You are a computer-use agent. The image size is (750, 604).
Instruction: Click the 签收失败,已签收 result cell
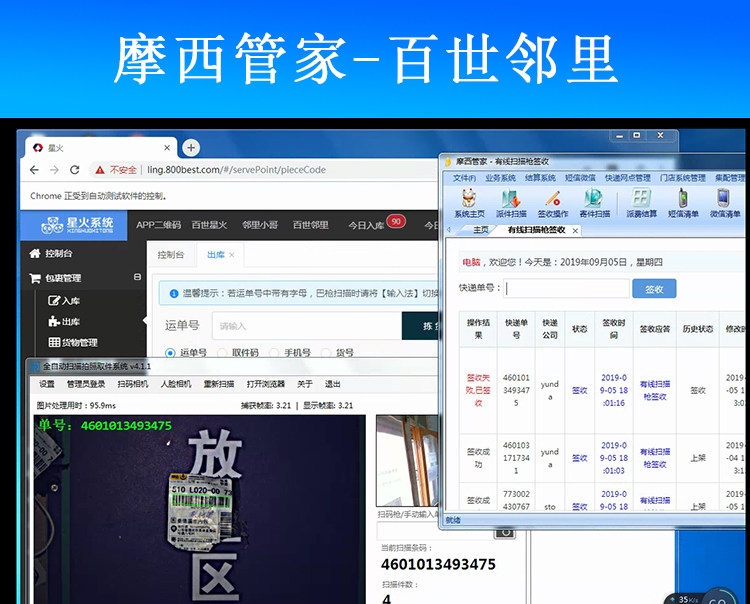coord(478,390)
